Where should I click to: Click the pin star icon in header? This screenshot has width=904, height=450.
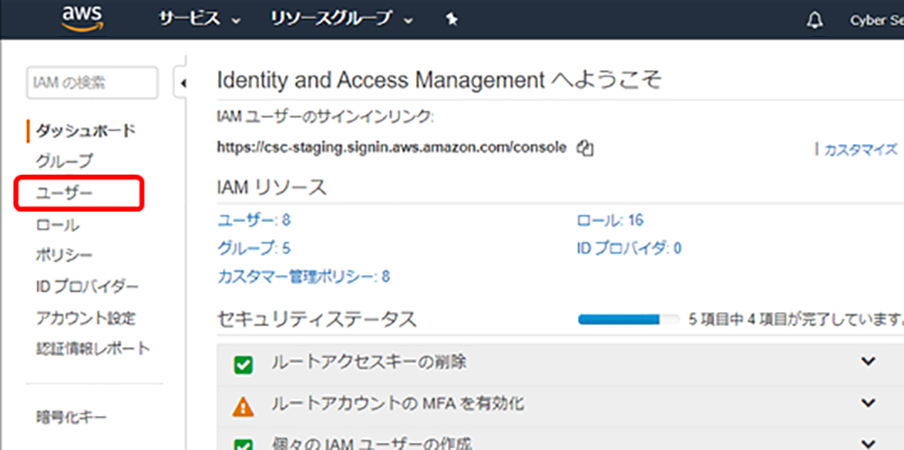tap(451, 19)
